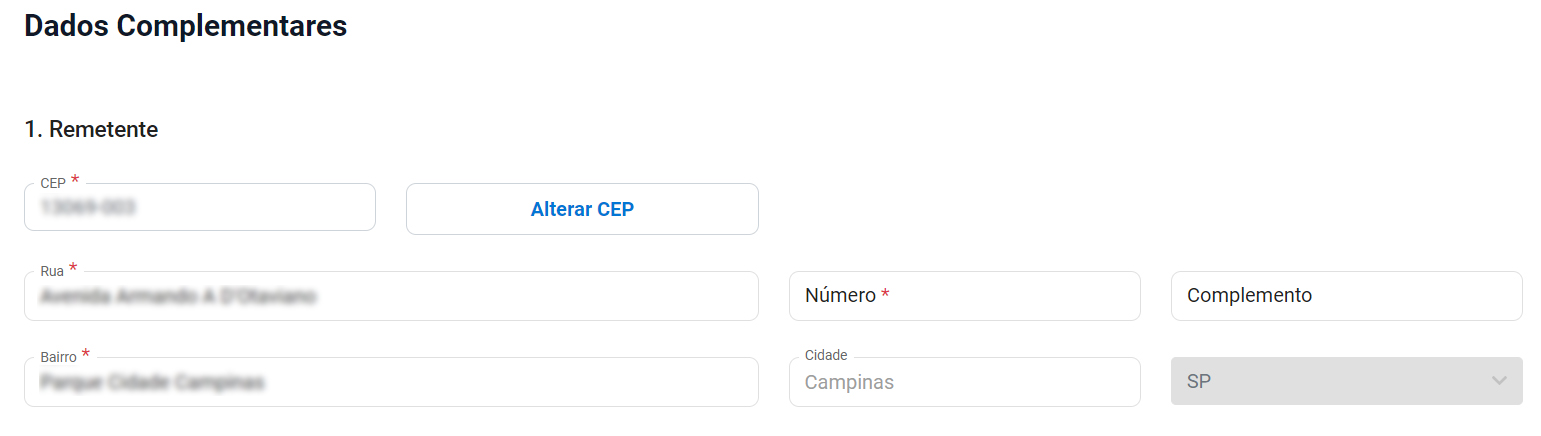Image resolution: width=1541 pixels, height=436 pixels.
Task: Click the Bairro floating label
Action: click(58, 357)
